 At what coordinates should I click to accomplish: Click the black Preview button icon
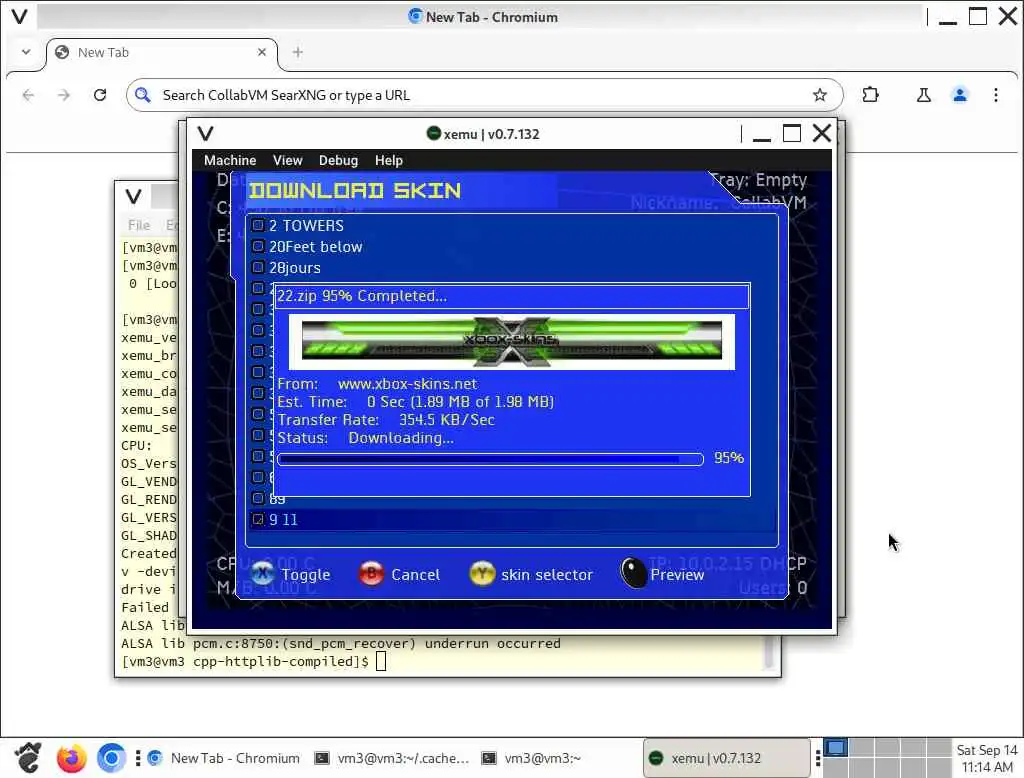click(x=633, y=574)
